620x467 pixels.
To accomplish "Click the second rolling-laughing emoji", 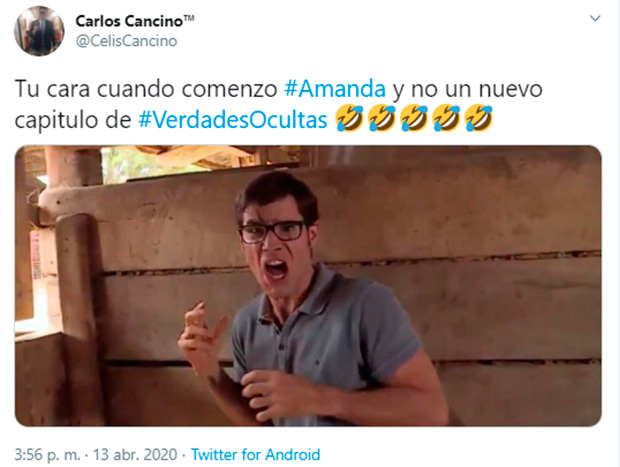I will pos(382,118).
